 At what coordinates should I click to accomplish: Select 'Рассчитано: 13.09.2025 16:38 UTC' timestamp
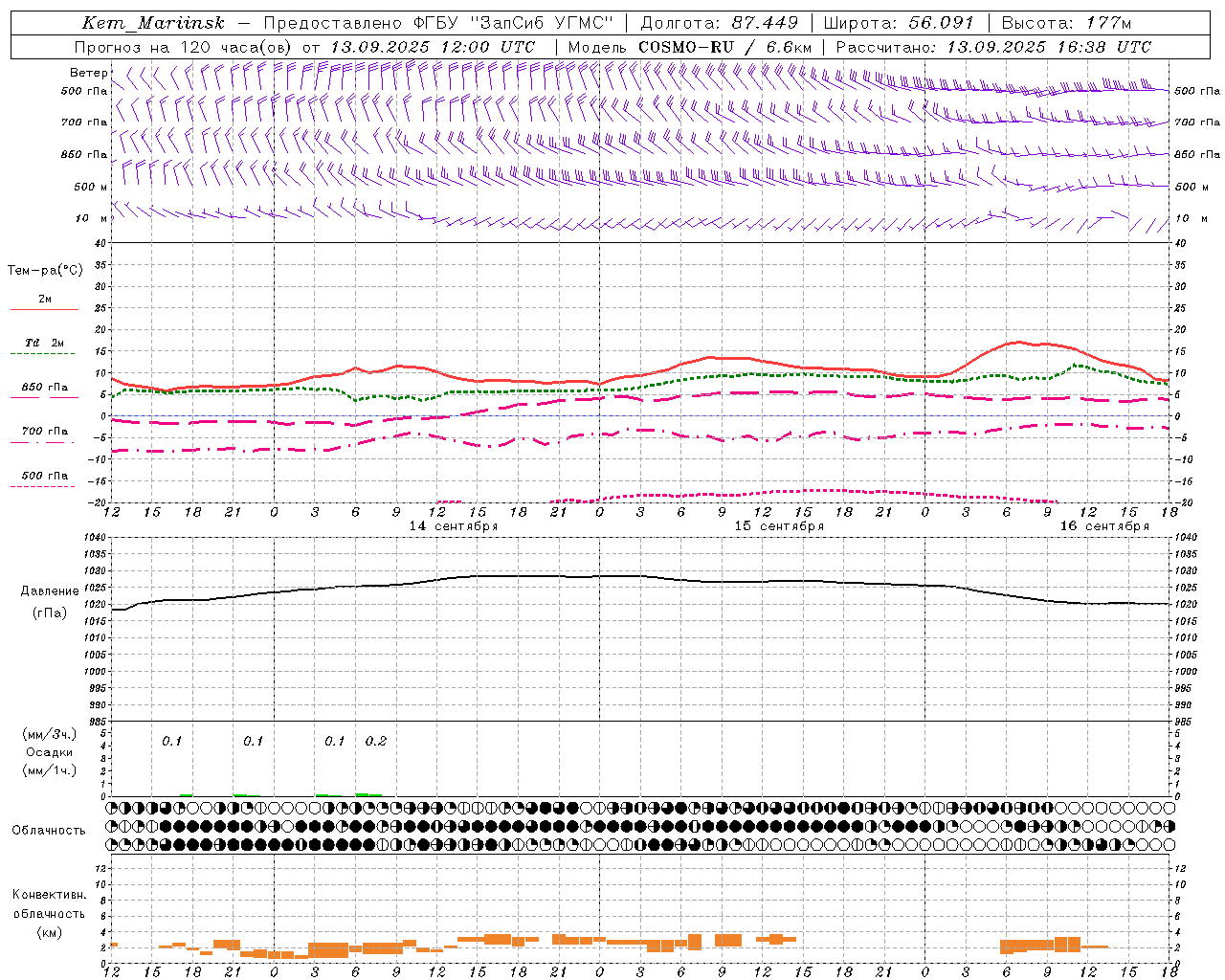[993, 47]
